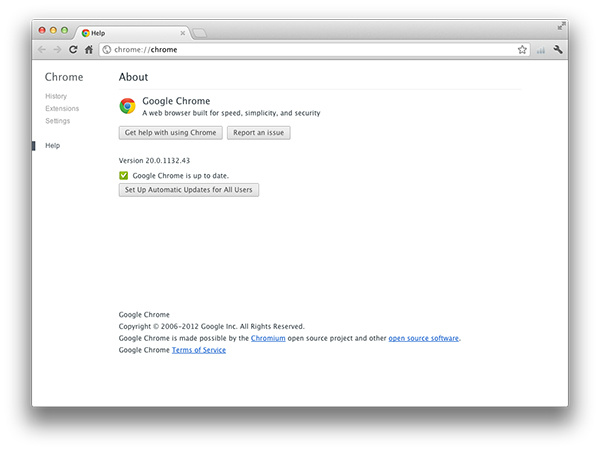This screenshot has width=600, height=451.
Task: Click the browser tagline about speed, simplicity, security
Action: click(231, 113)
